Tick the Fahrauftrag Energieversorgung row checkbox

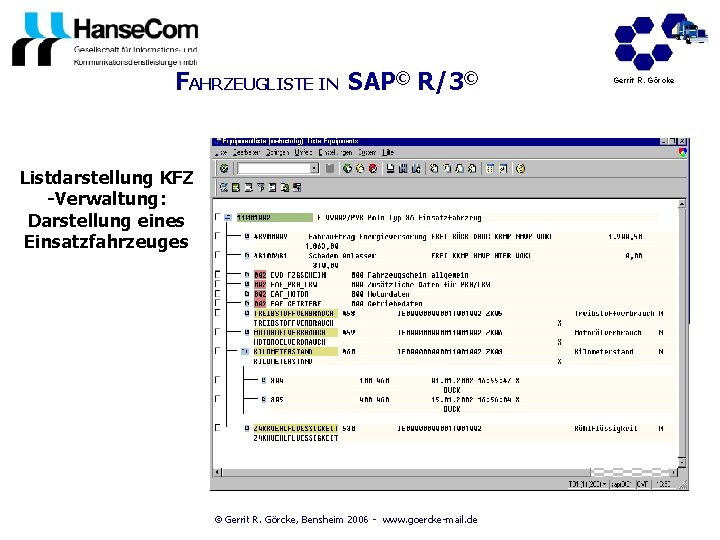pos(218,236)
